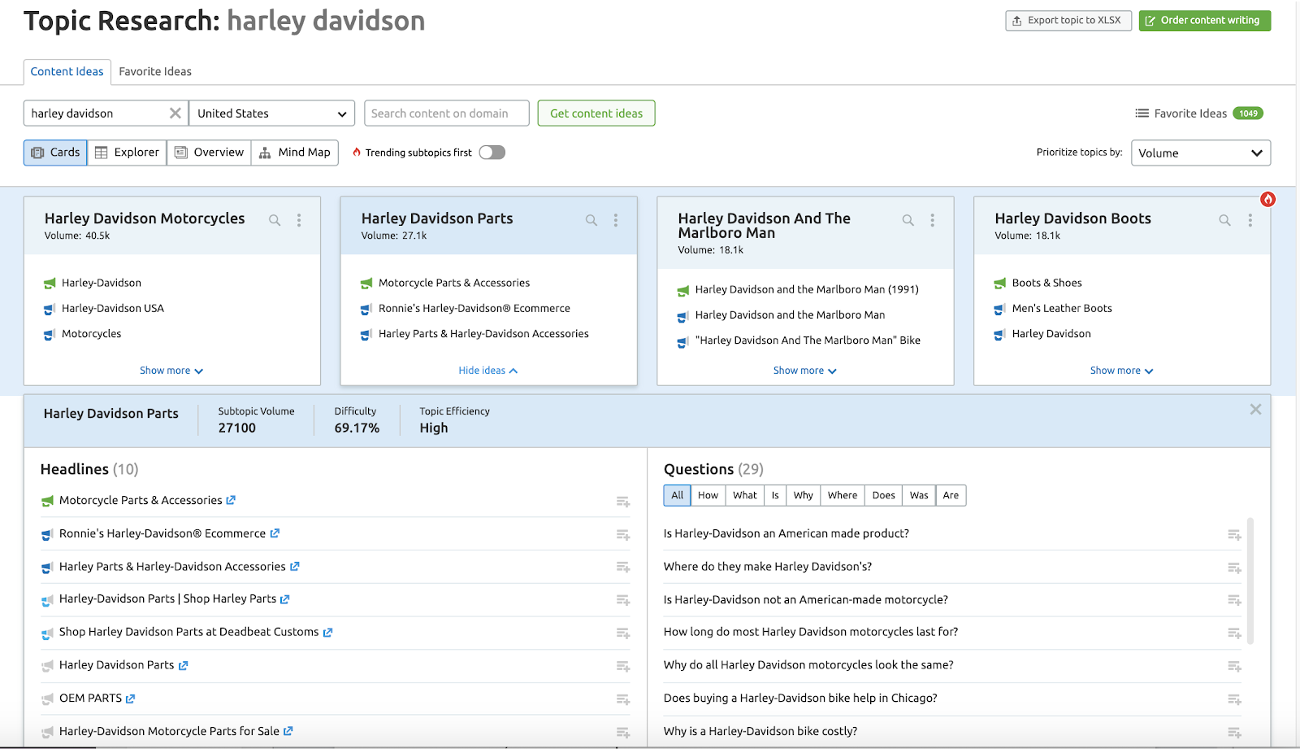This screenshot has width=1300, height=750.
Task: Click search icon on Harley Davidson Boots card
Action: pyautogui.click(x=1225, y=220)
